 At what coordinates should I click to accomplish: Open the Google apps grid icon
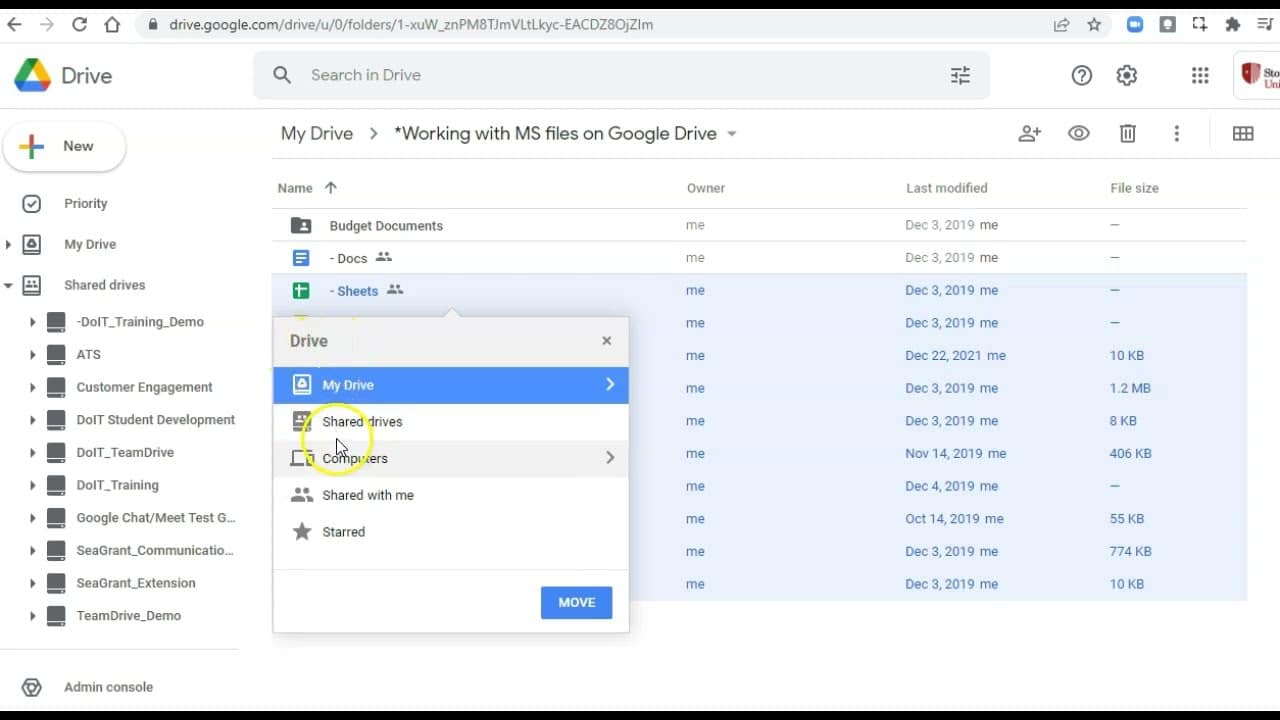[1200, 75]
